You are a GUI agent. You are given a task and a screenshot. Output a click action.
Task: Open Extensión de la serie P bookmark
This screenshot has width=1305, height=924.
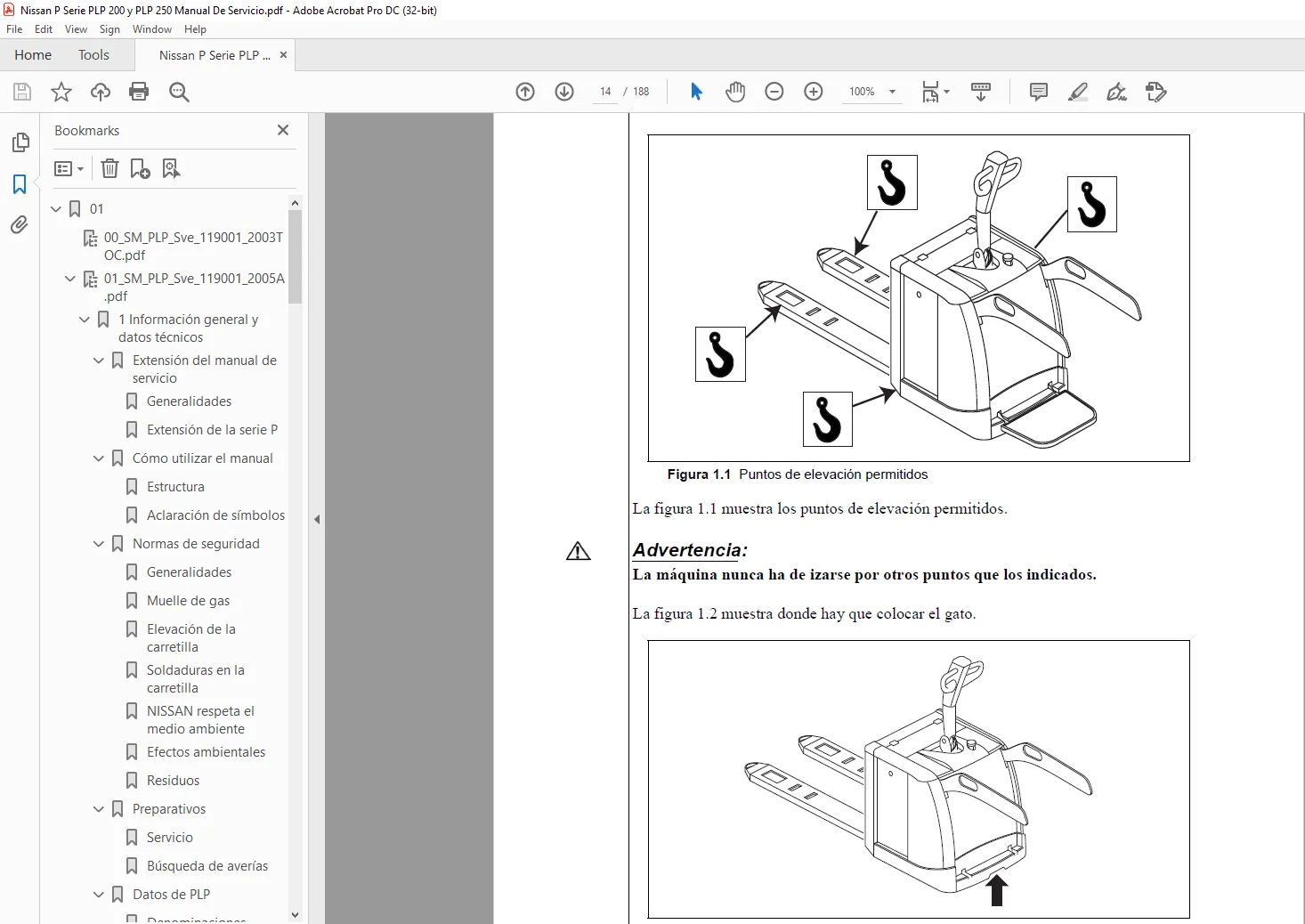click(212, 430)
